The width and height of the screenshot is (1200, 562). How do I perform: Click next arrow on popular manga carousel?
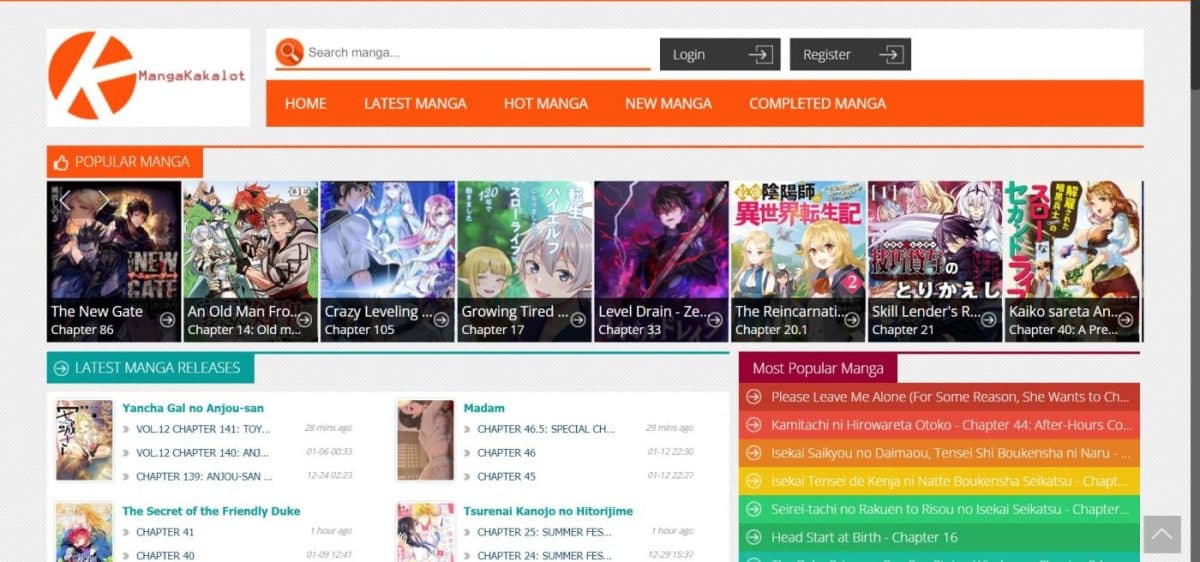[102, 200]
